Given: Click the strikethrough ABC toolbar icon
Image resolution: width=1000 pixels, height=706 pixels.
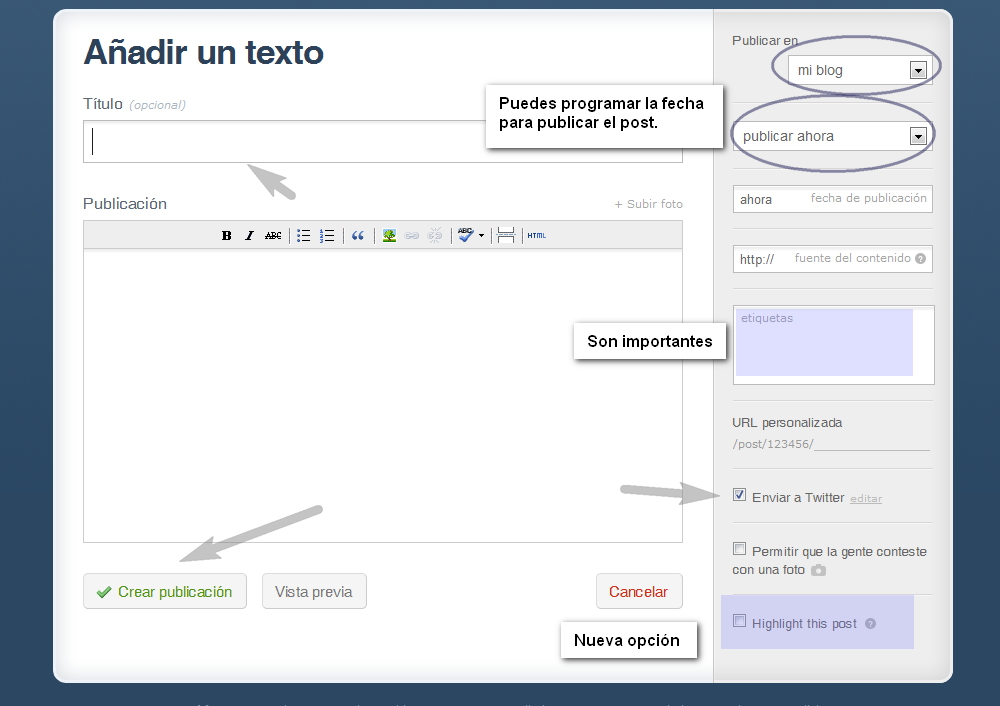Looking at the screenshot, I should click(273, 236).
